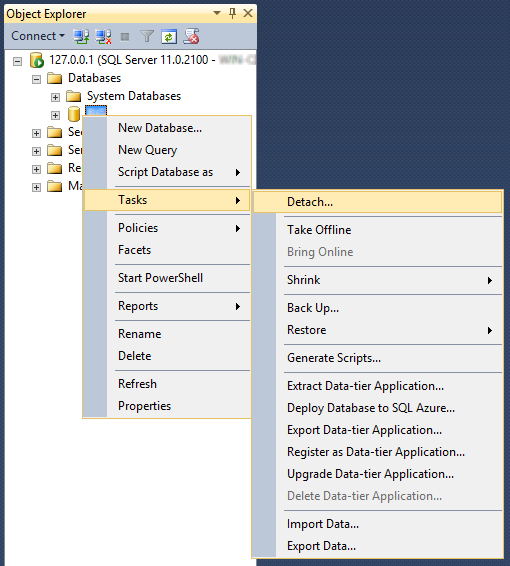This screenshot has height=566, width=510.
Task: Click the Security folder icon
Action: pos(55,132)
